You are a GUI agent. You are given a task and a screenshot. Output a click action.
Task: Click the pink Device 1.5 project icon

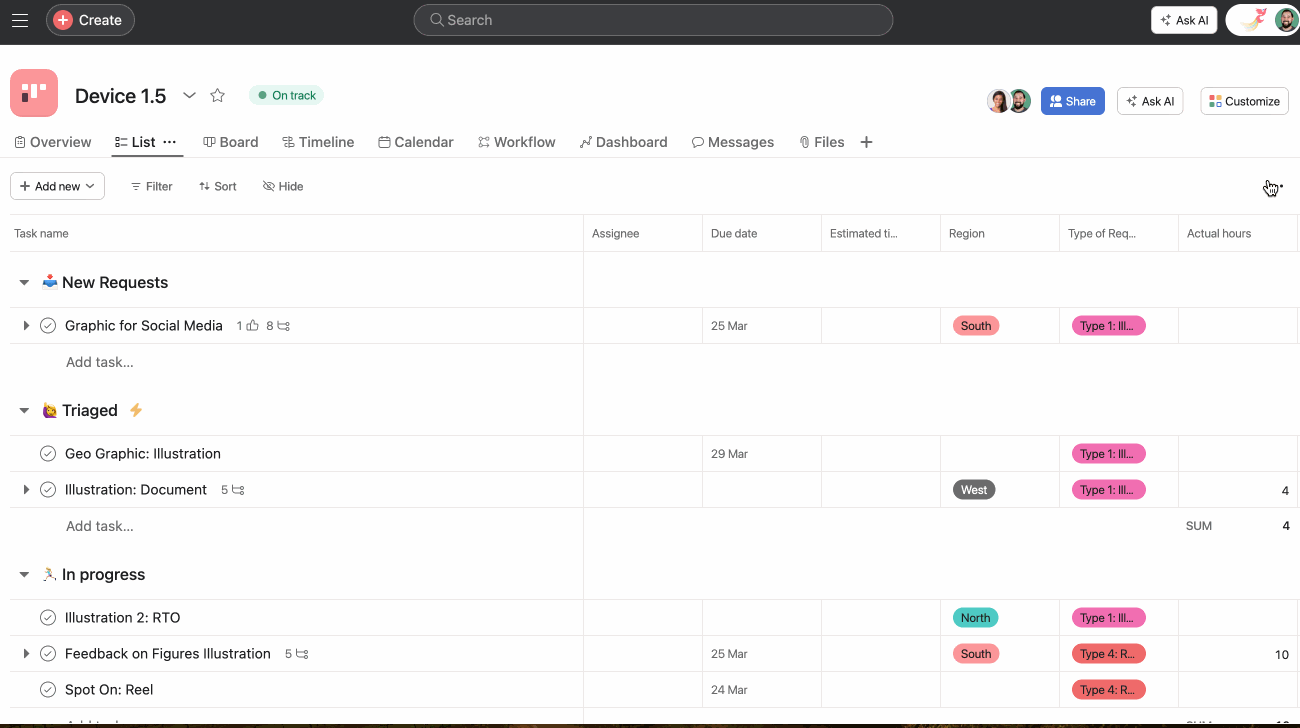[33, 94]
